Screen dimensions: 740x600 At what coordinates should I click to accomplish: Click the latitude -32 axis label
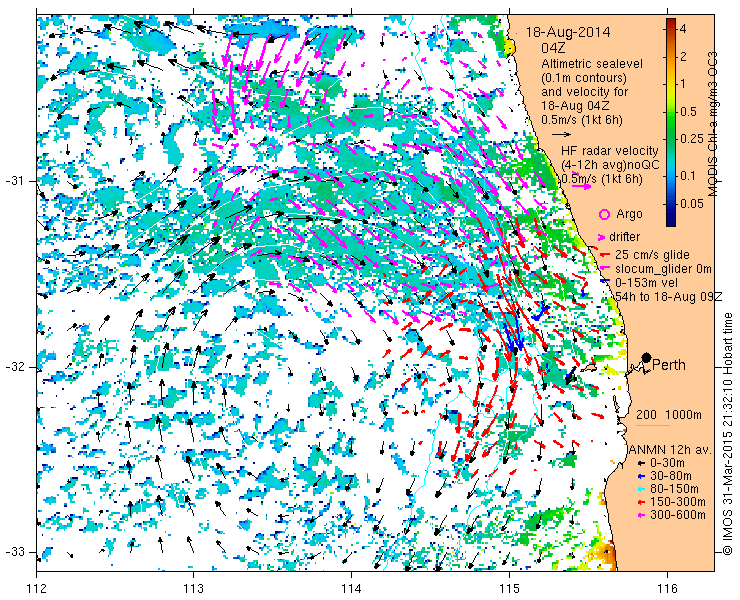click(14, 367)
